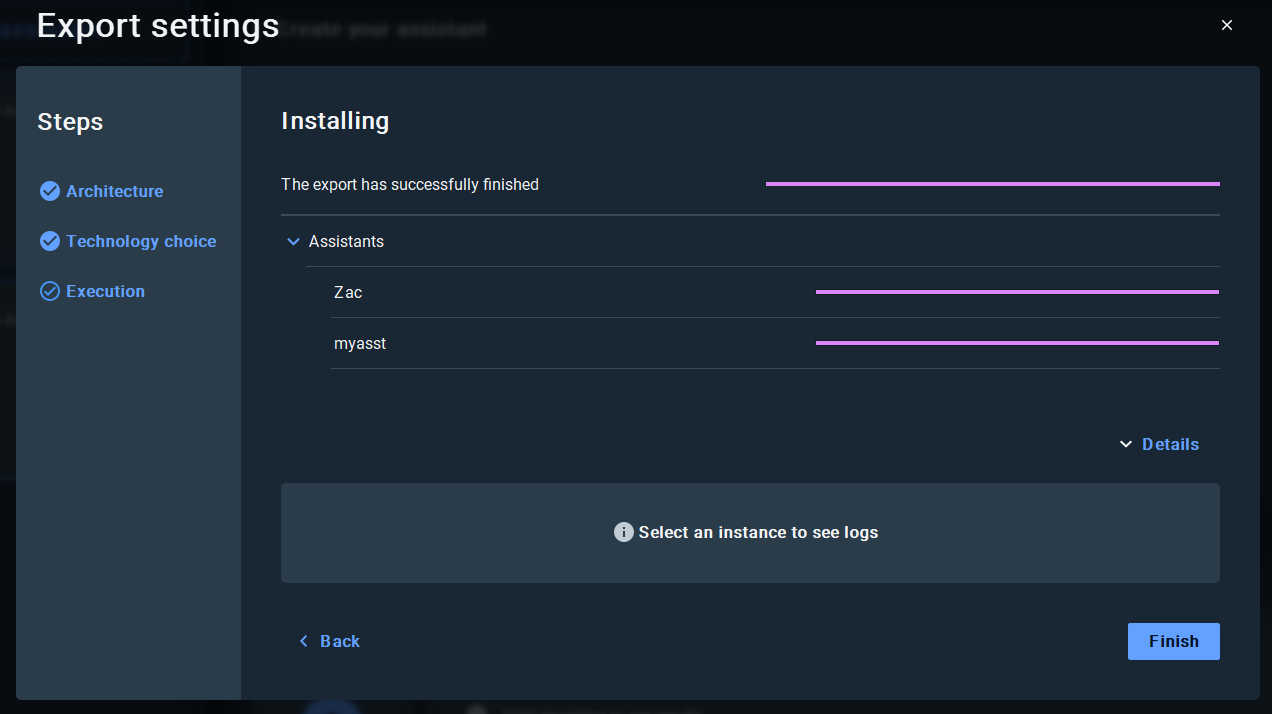Select the Execution step label

pyautogui.click(x=105, y=291)
